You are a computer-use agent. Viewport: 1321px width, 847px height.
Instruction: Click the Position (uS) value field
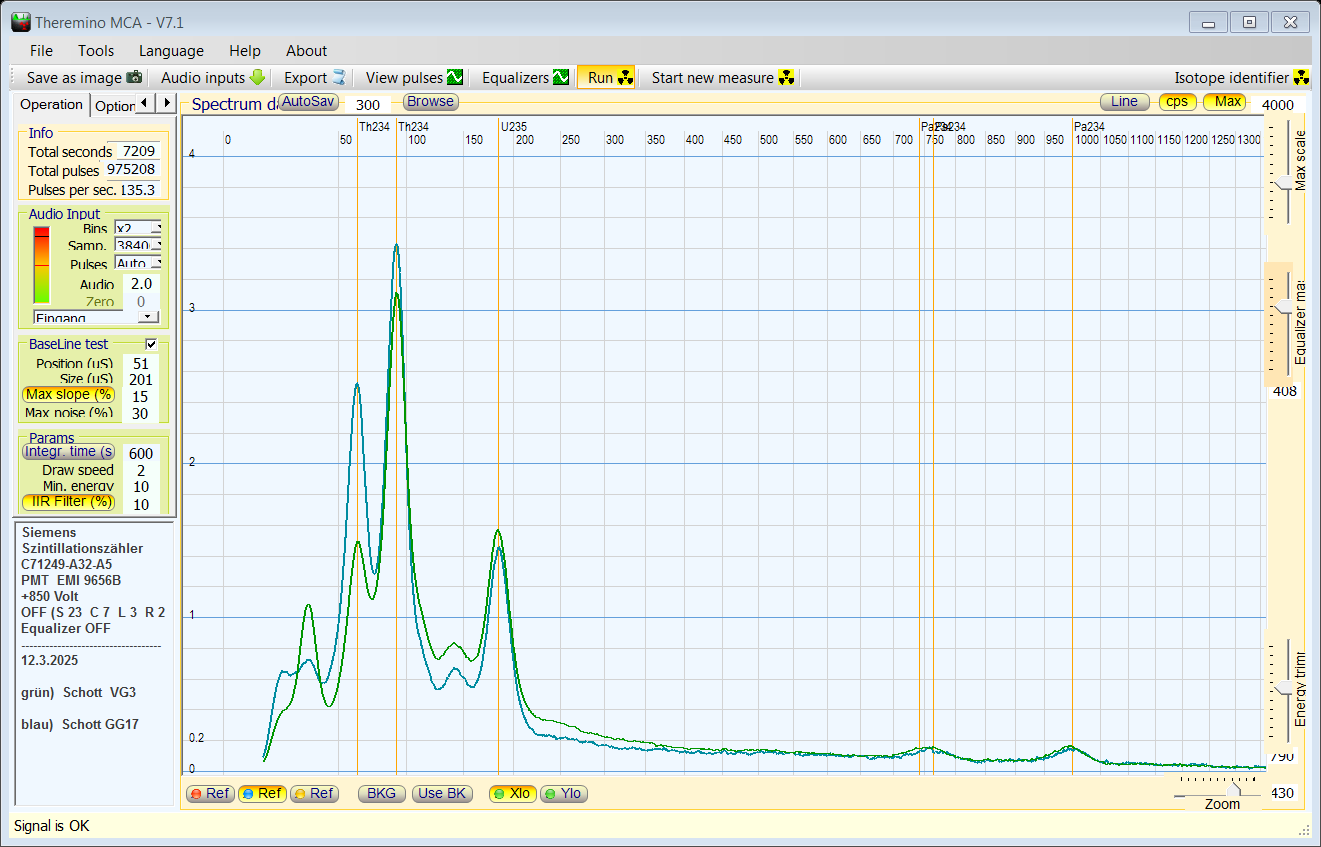(x=140, y=364)
